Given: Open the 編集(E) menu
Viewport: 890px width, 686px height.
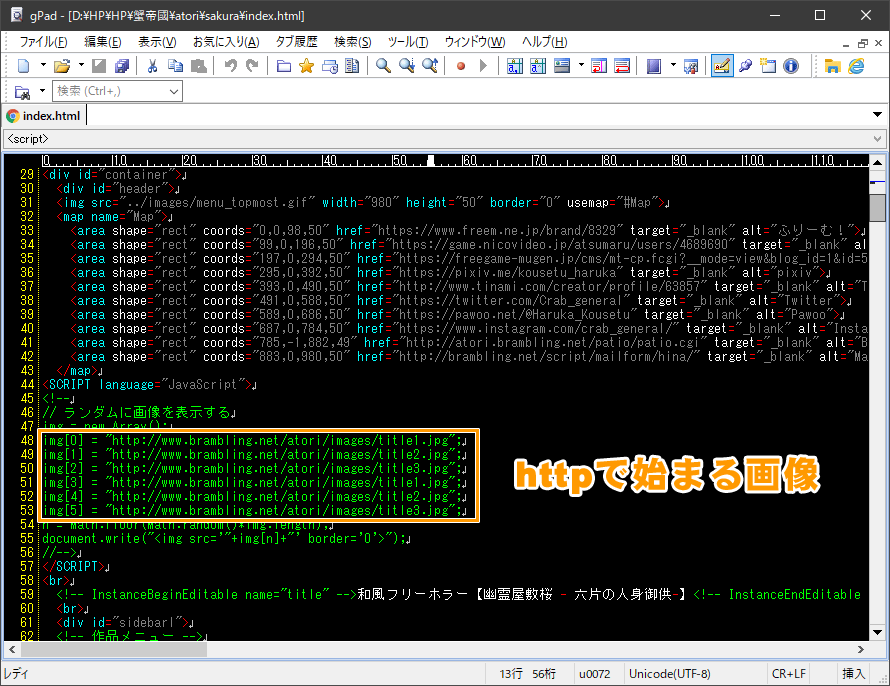Looking at the screenshot, I should tap(103, 42).
